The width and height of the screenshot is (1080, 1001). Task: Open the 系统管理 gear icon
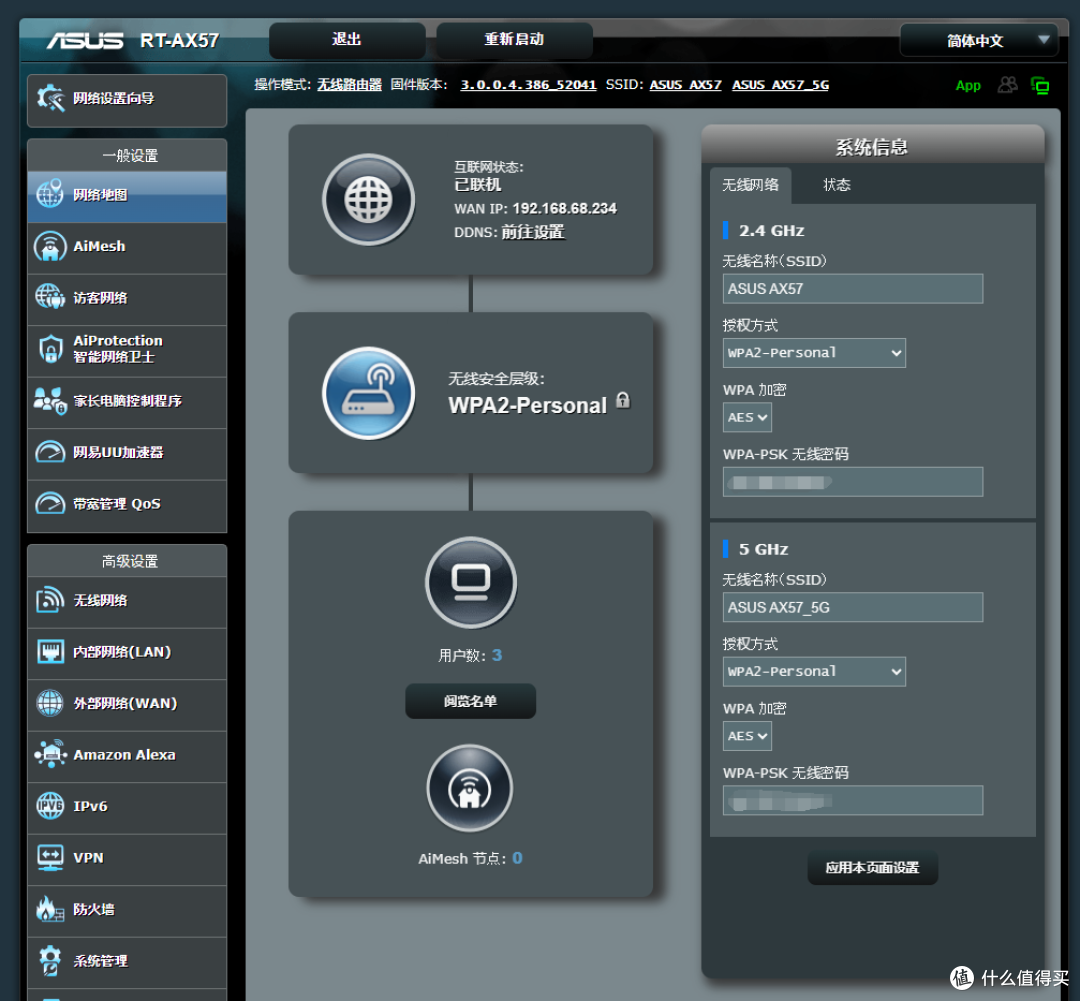coord(50,960)
